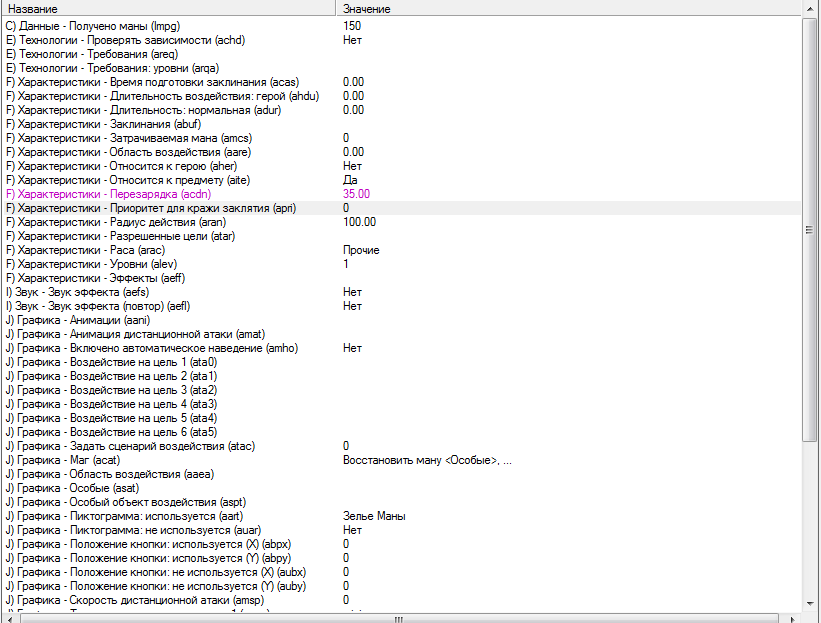Select row Длительность воздействия: герой (ahdu)
This screenshot has width=821, height=623.
[x=402, y=96]
